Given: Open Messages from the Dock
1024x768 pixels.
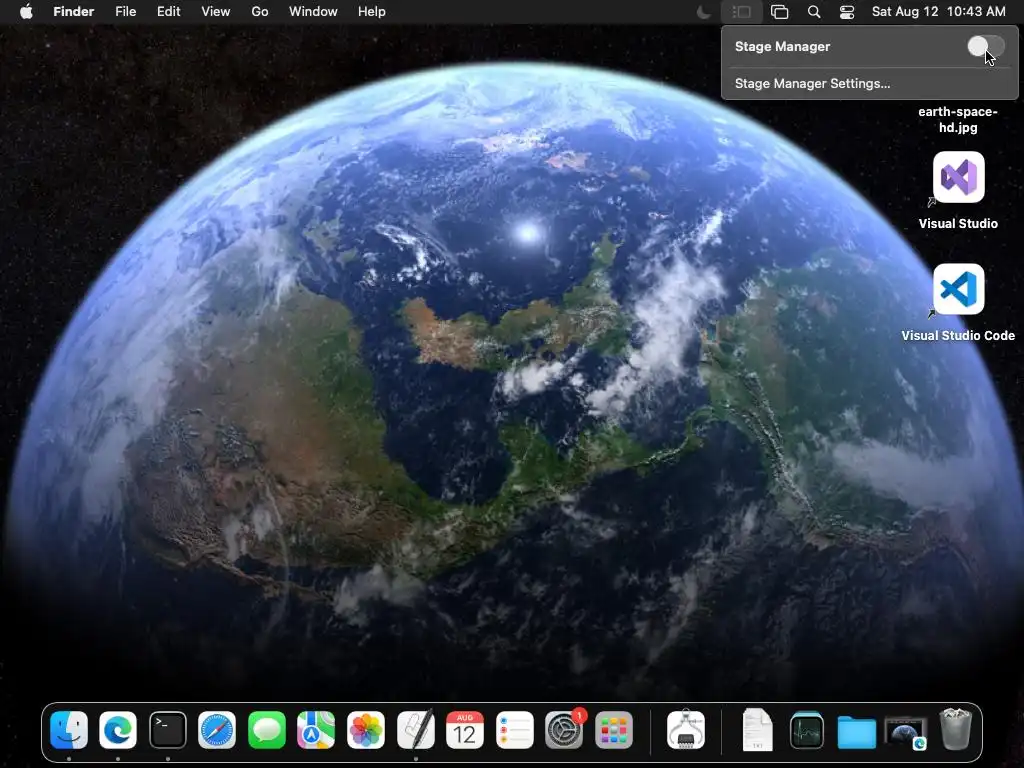Looking at the screenshot, I should tap(266, 729).
